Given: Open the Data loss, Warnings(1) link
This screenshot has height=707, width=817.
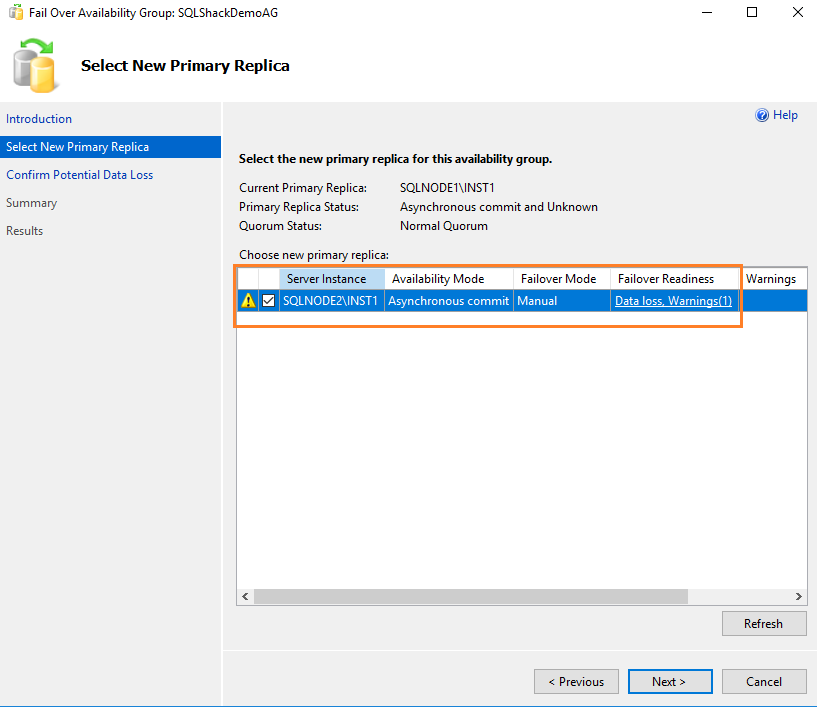Looking at the screenshot, I should pyautogui.click(x=673, y=300).
